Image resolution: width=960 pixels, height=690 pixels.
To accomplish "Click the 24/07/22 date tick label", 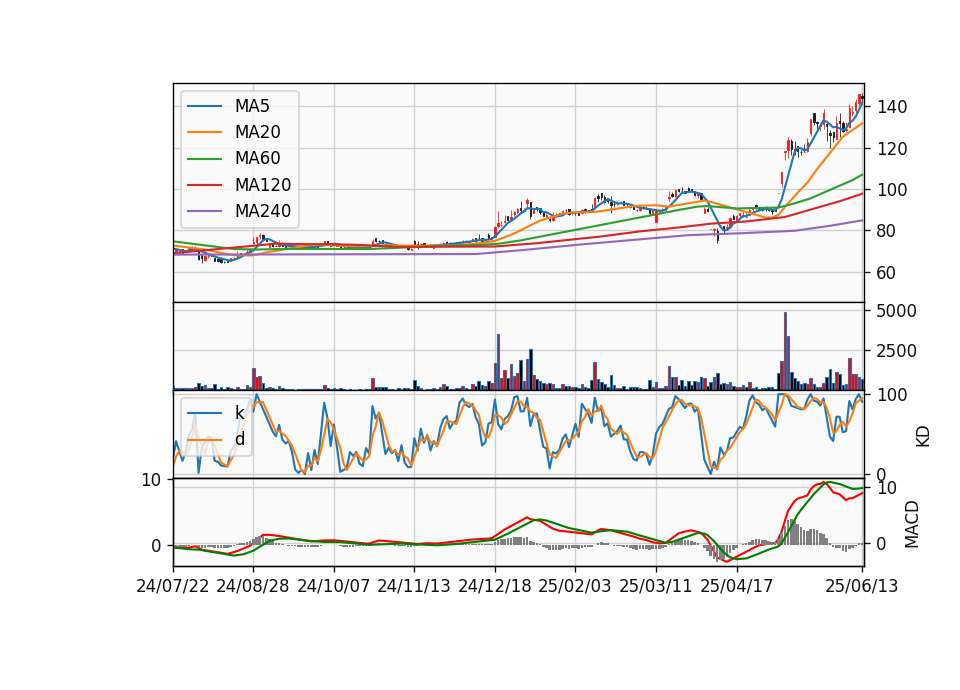I will coord(173,586).
